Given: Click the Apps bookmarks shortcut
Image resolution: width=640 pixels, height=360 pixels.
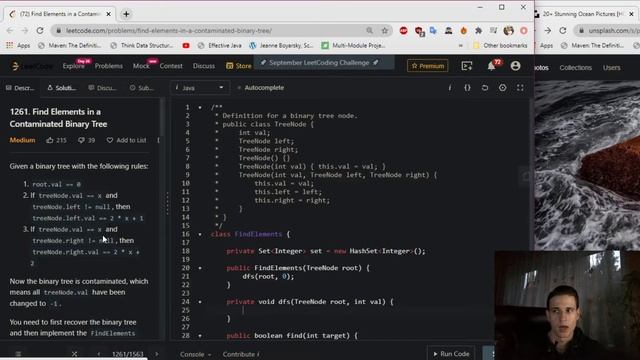Looking at the screenshot, I should coord(18,45).
